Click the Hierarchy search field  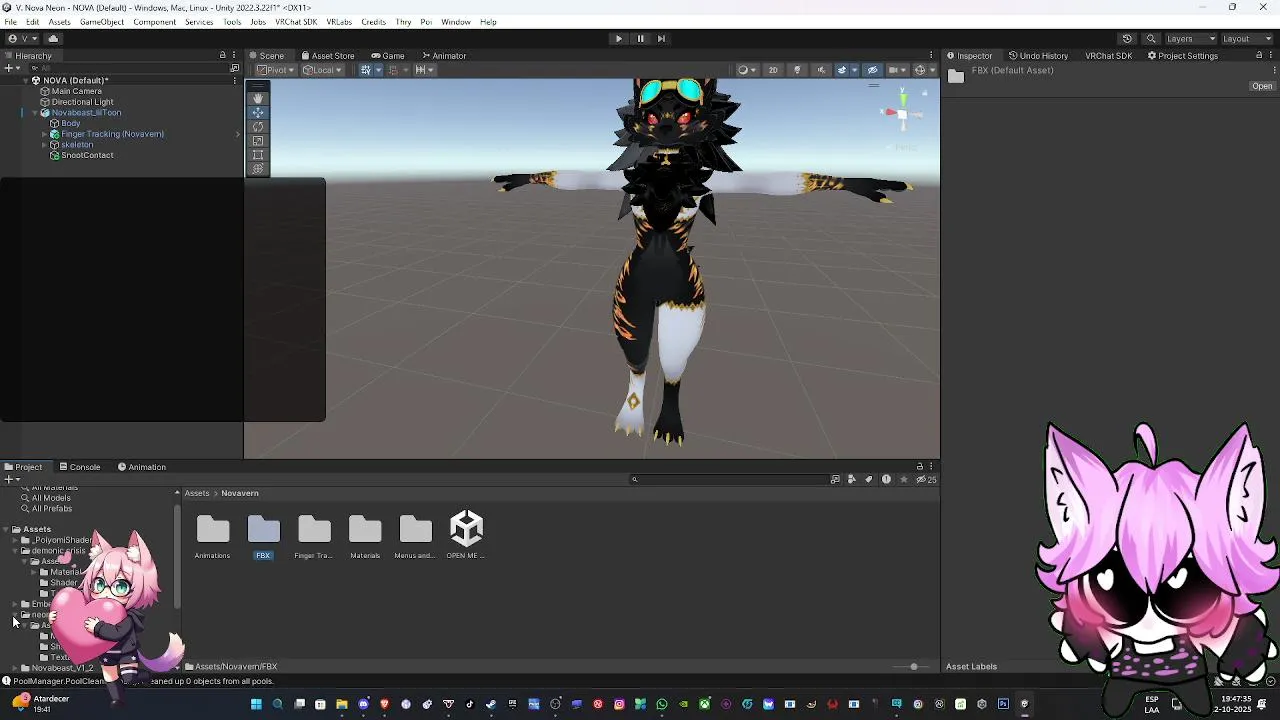pyautogui.click(x=130, y=68)
